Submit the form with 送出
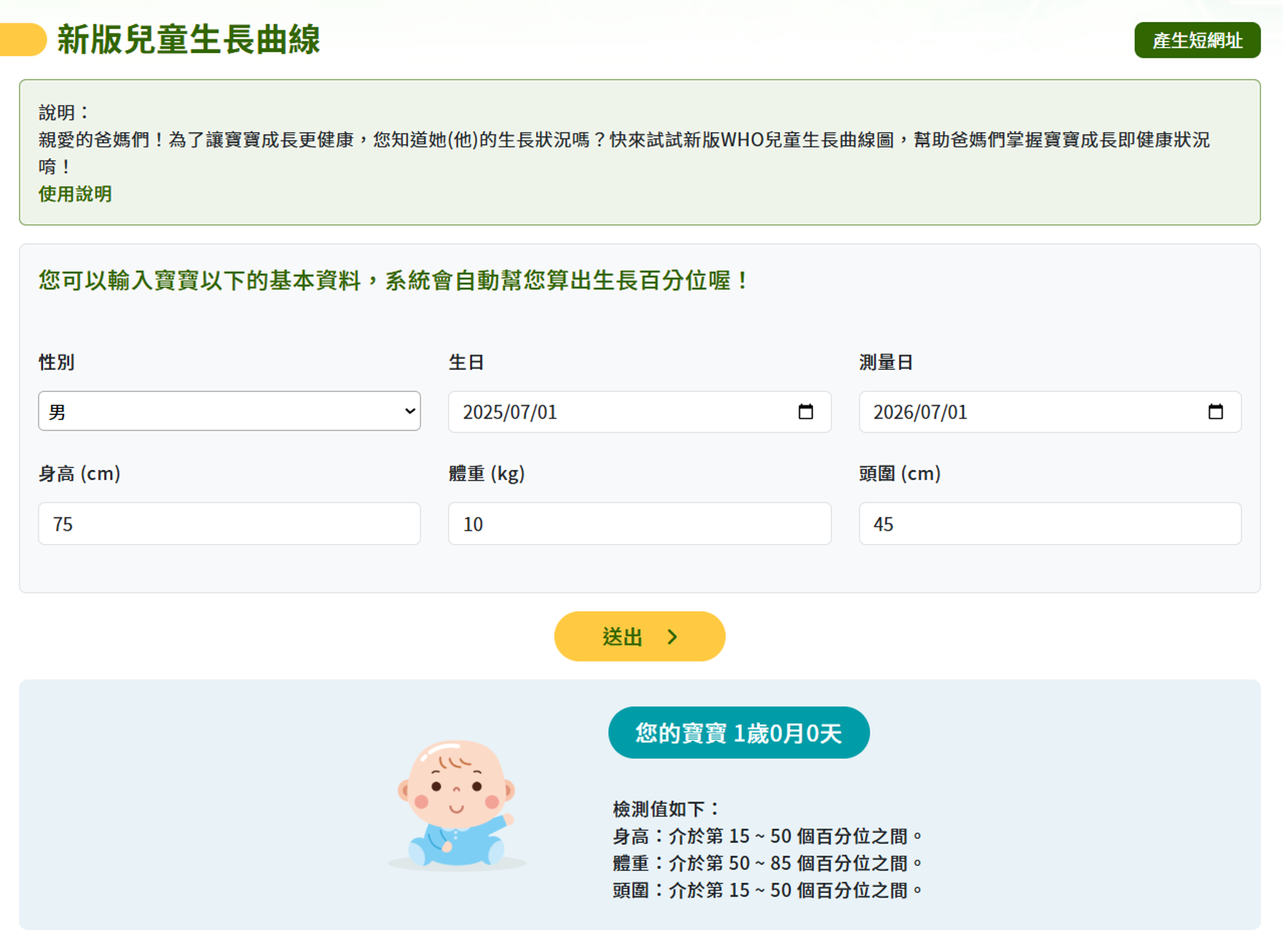Image resolution: width=1283 pixels, height=952 pixels. coord(639,636)
